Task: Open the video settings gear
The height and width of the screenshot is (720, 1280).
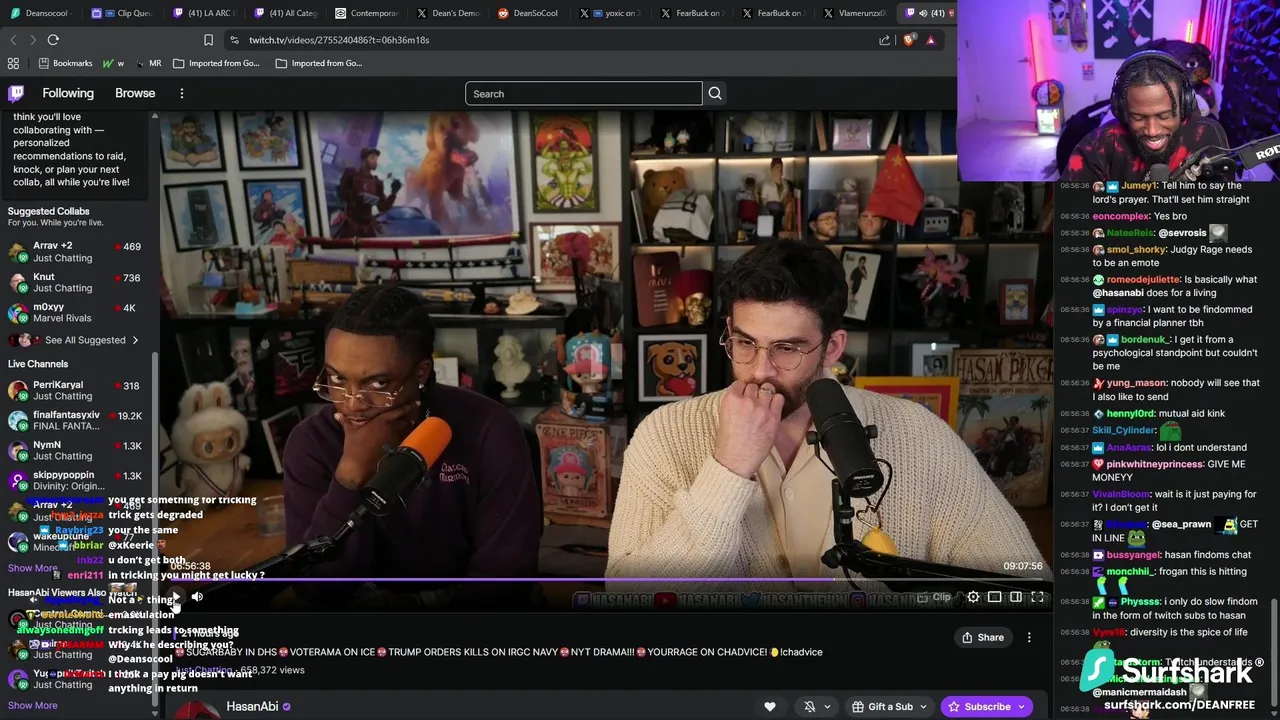Action: point(973,597)
